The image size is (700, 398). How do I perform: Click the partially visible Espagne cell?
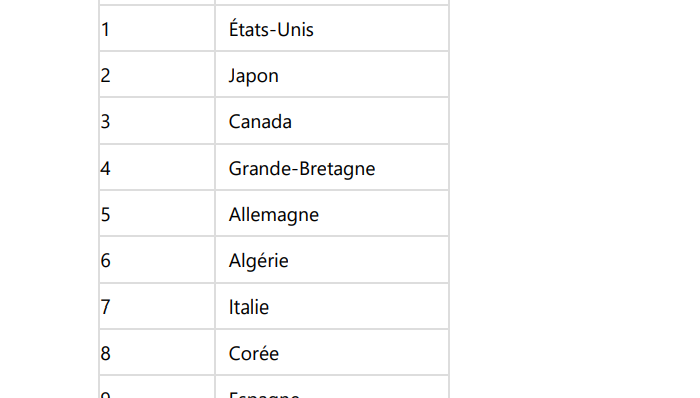[332, 387]
